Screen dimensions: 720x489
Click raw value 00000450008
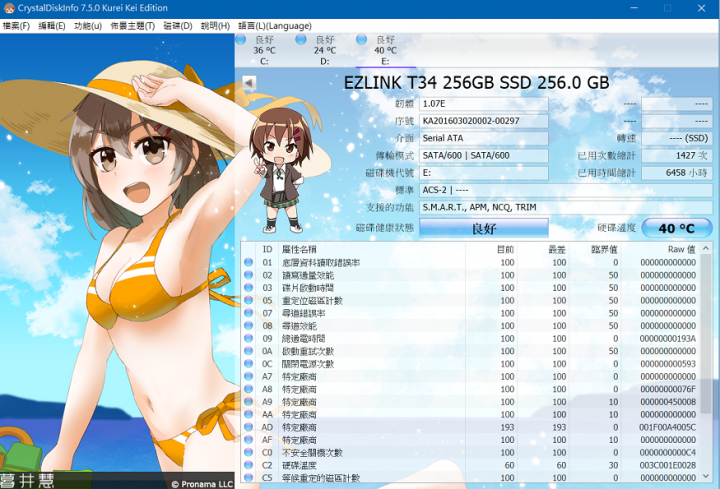coord(668,402)
